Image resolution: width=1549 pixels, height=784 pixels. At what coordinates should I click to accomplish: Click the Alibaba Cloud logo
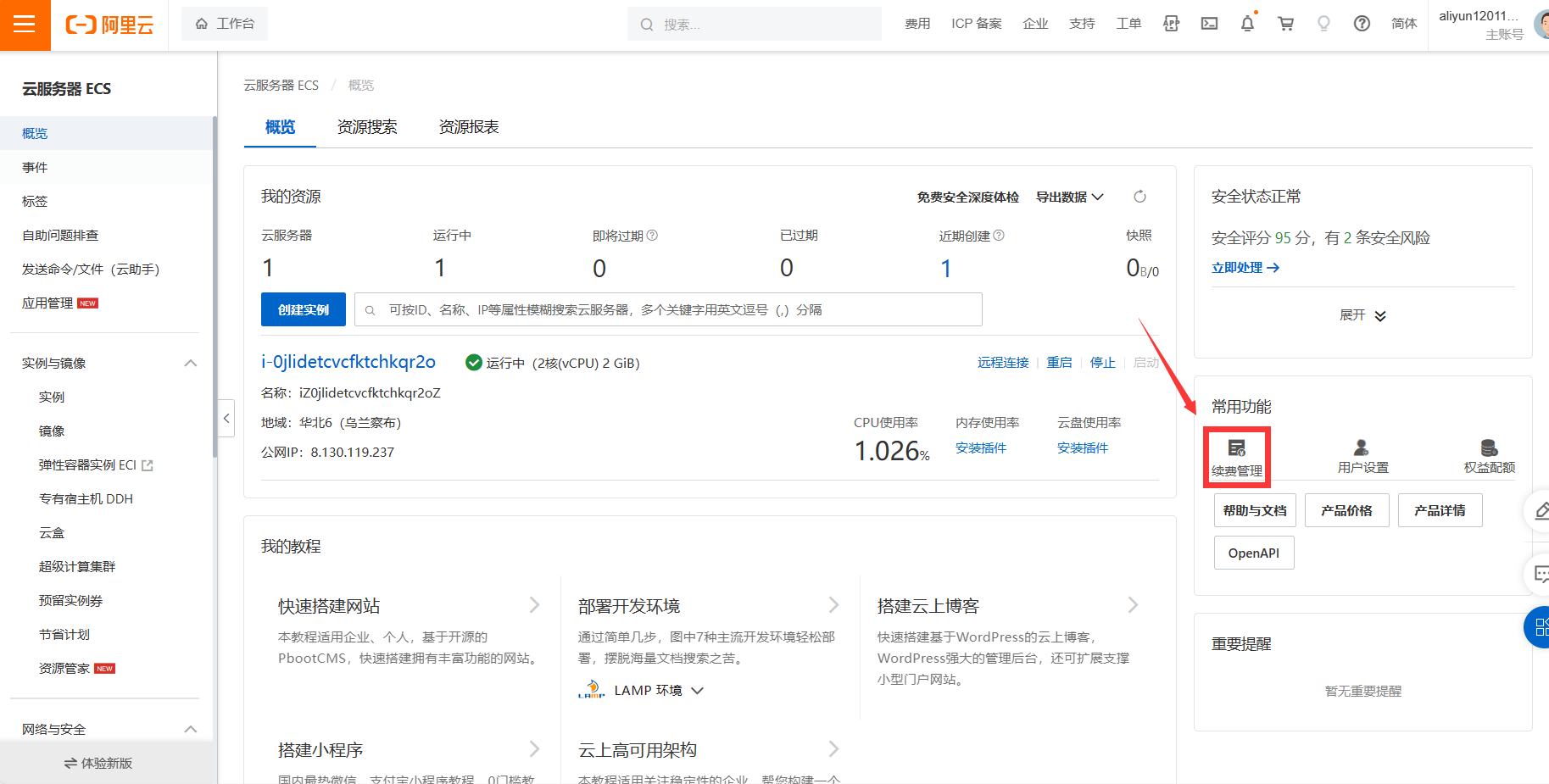[x=109, y=25]
